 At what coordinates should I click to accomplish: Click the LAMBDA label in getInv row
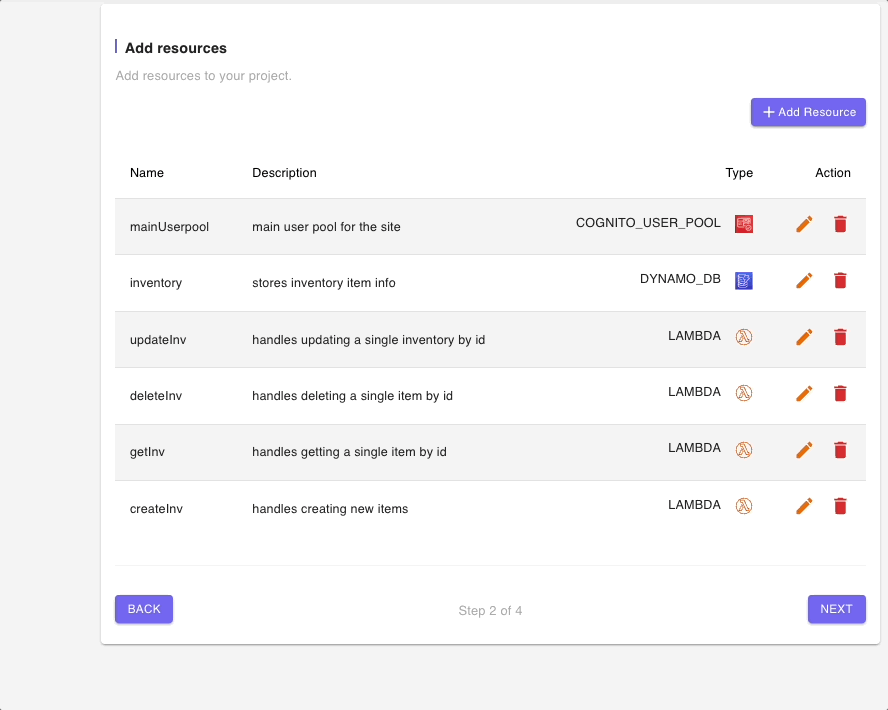point(694,448)
